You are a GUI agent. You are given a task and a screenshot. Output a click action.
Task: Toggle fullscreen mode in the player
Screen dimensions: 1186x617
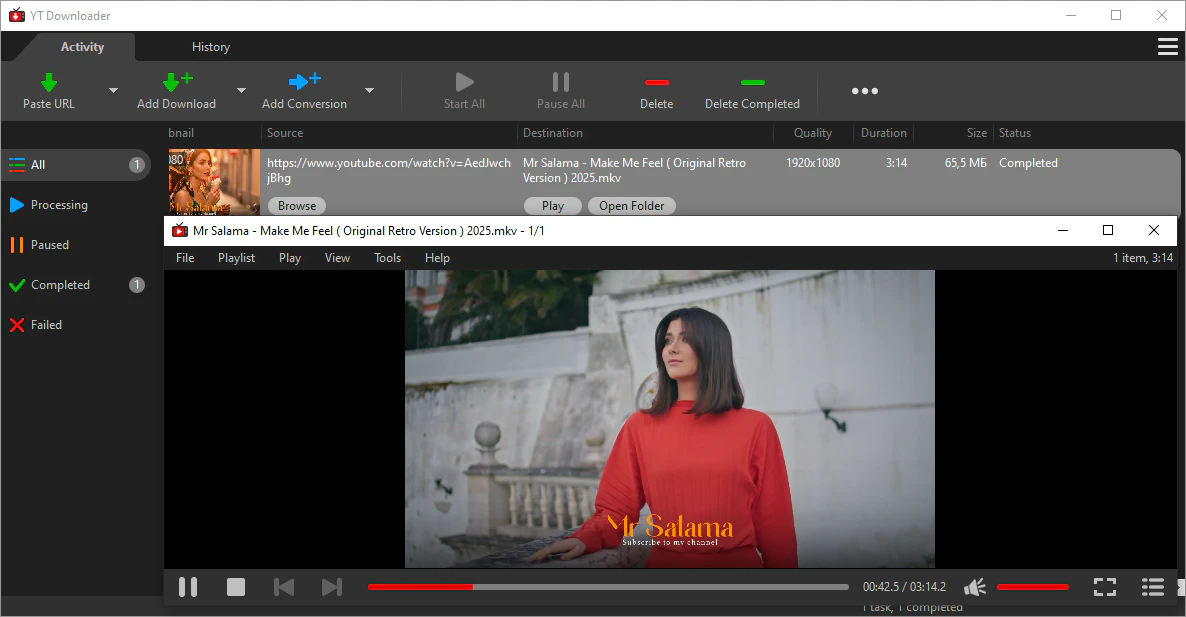tap(1104, 587)
